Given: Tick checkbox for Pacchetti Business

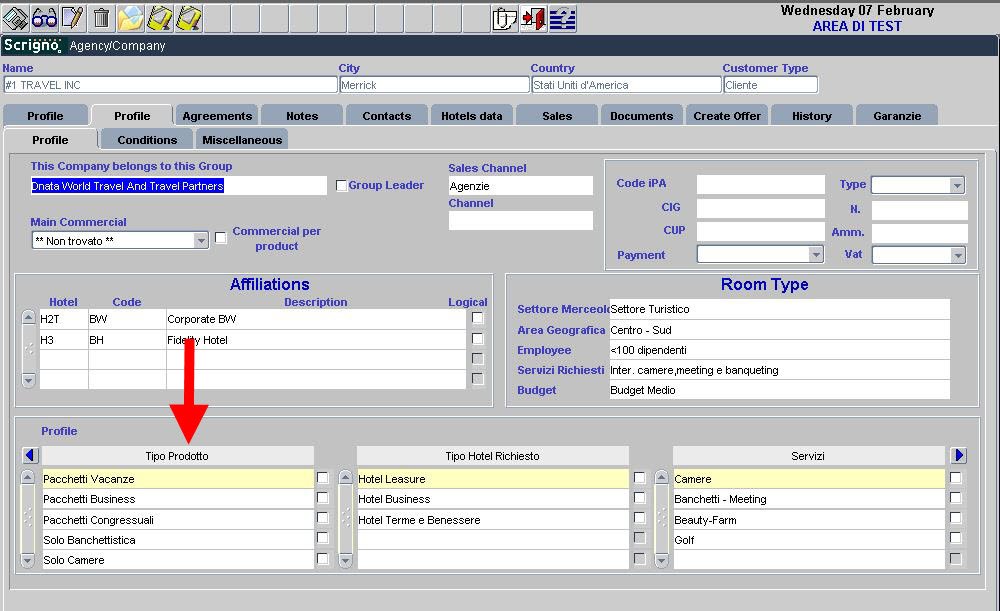Looking at the screenshot, I should 323,497.
